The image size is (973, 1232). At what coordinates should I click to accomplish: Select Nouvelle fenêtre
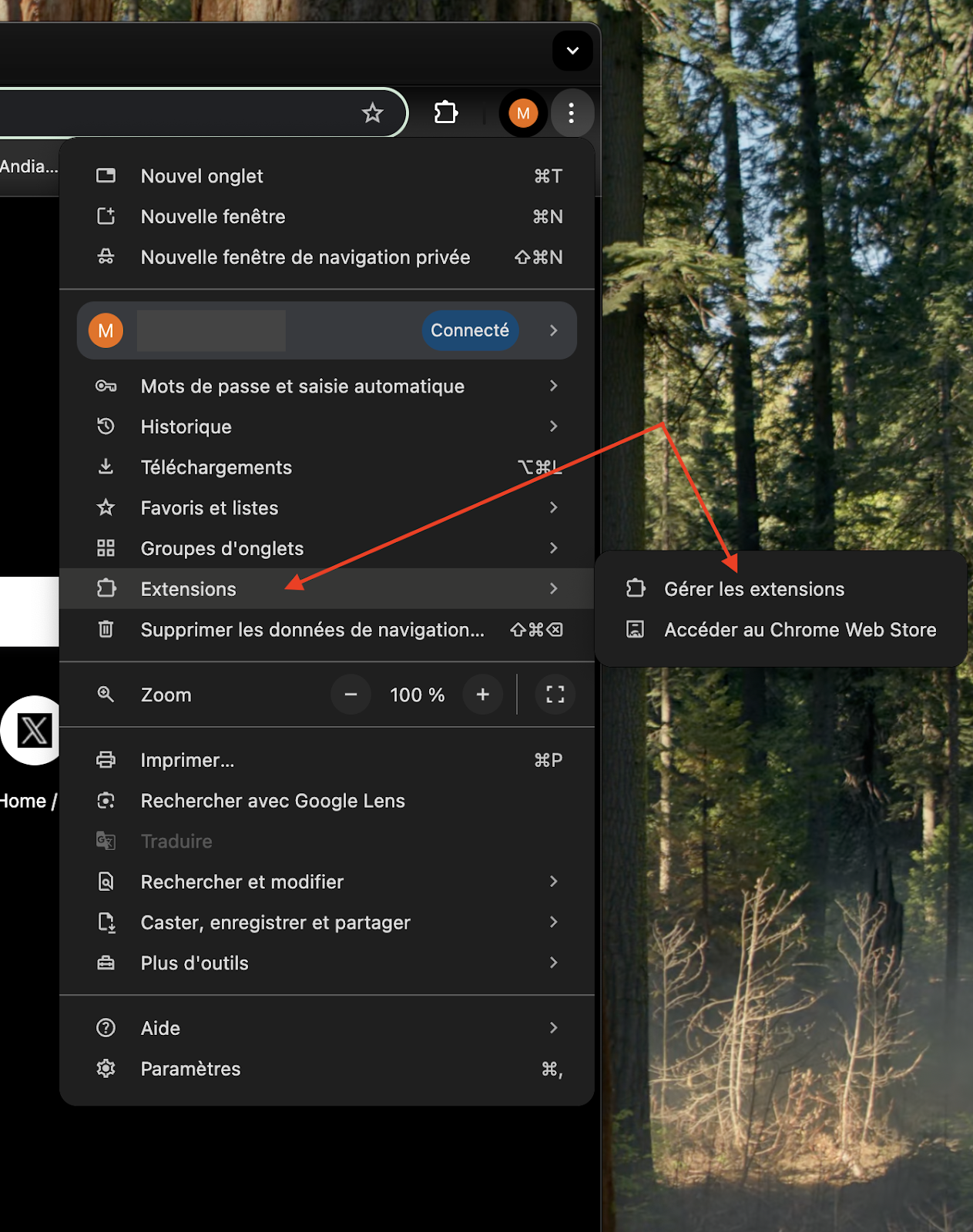(x=327, y=216)
